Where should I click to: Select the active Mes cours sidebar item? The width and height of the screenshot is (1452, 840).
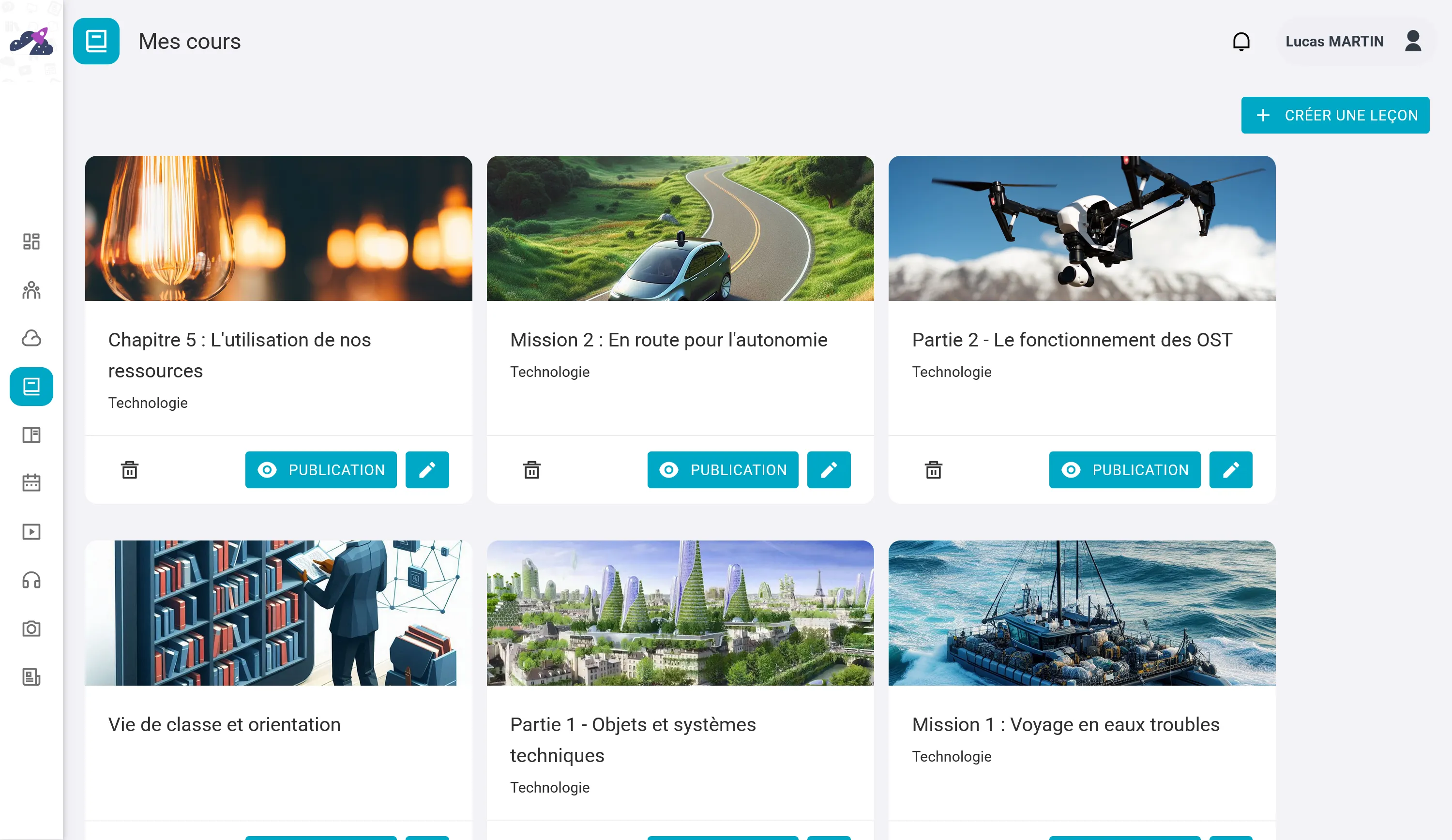click(x=31, y=387)
